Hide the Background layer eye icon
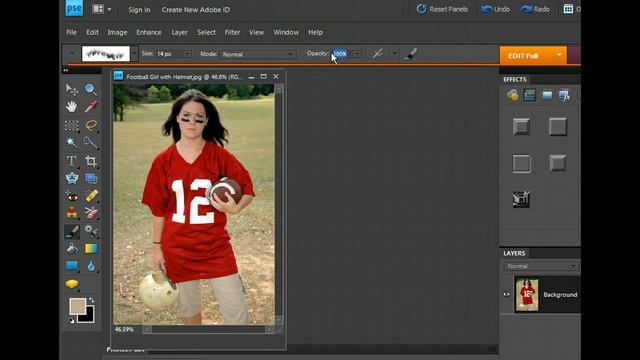Screen dimensions: 640x360 [x=506, y=294]
